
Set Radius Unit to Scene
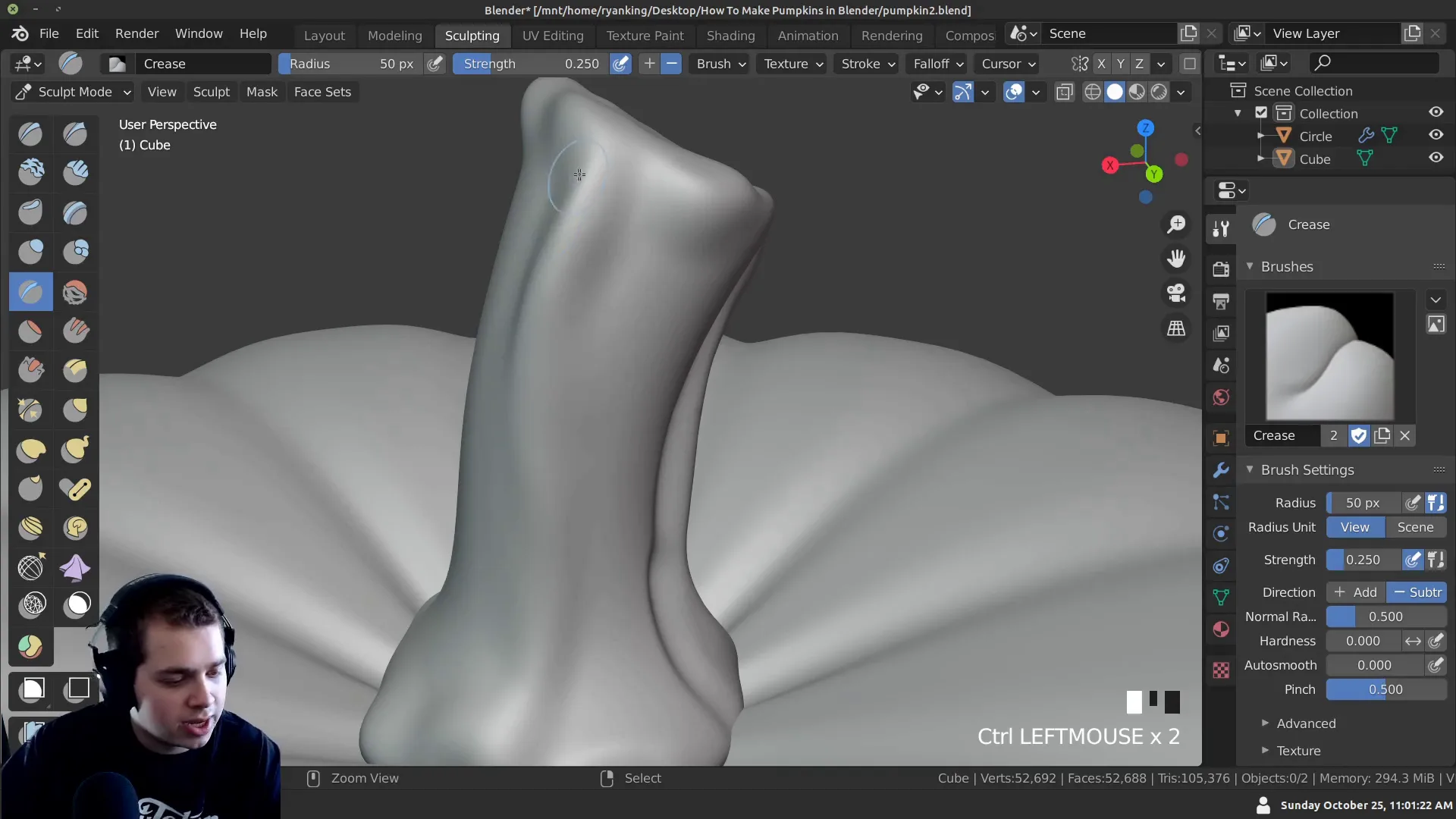pyautogui.click(x=1415, y=527)
